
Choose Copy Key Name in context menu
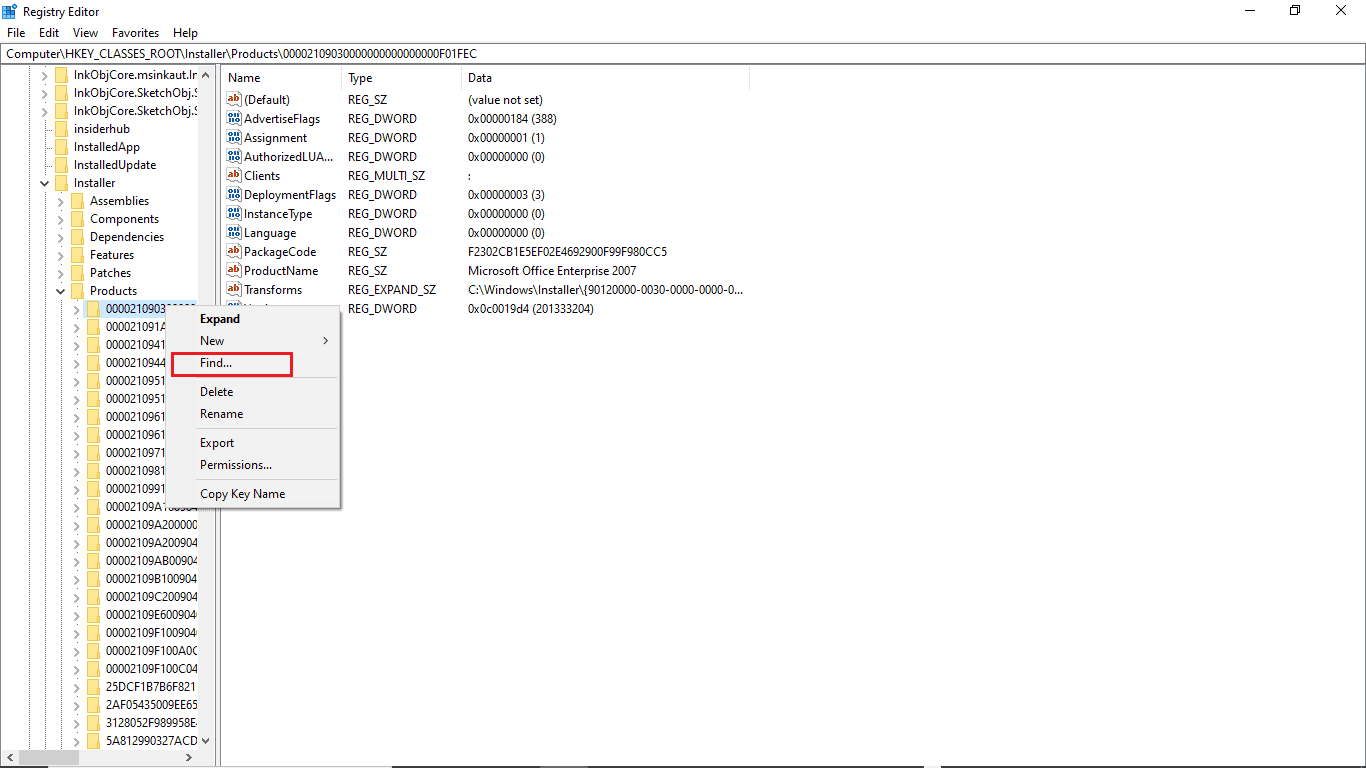click(253, 494)
